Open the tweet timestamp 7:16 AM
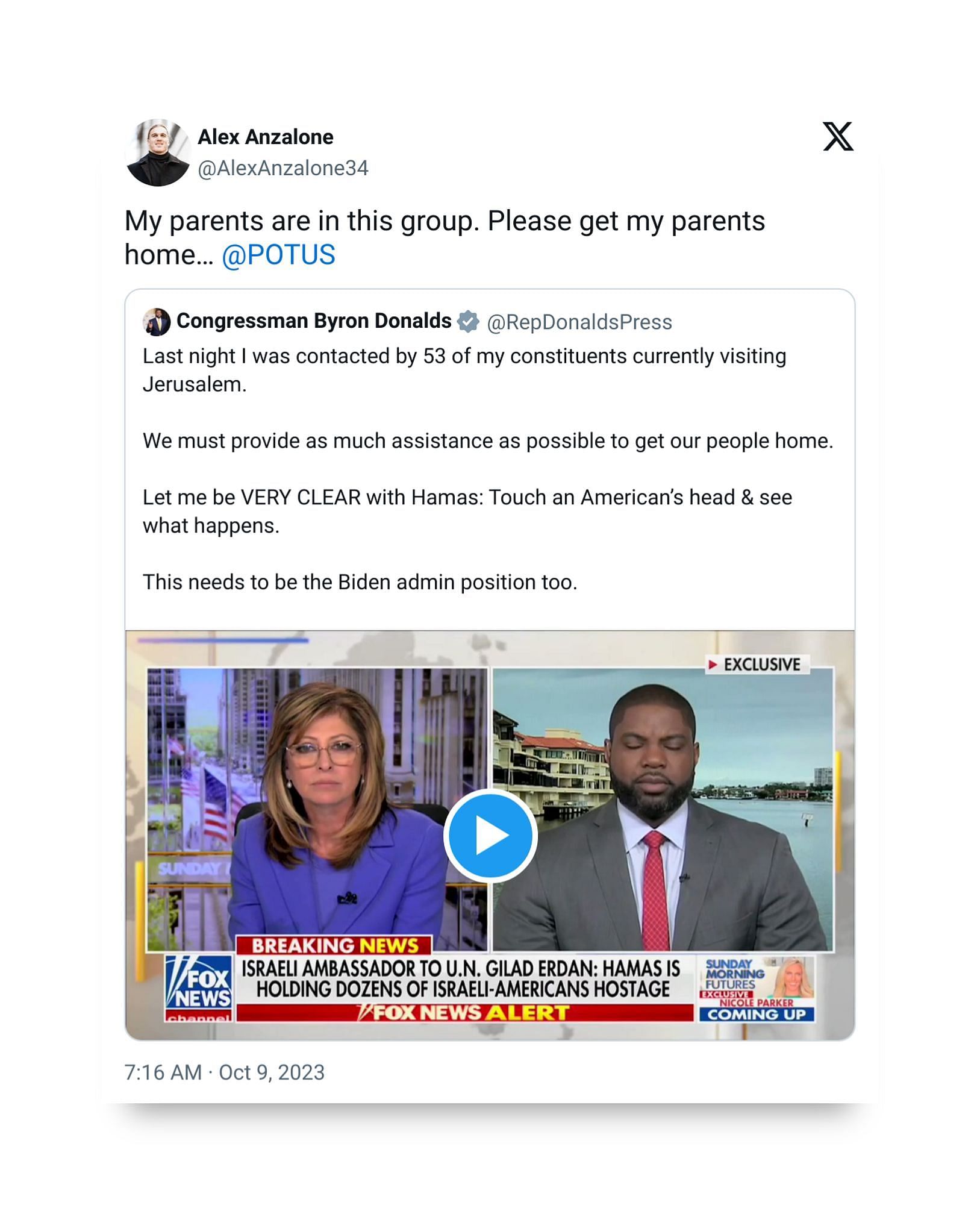This screenshot has height=1205, width=980. [163, 1072]
